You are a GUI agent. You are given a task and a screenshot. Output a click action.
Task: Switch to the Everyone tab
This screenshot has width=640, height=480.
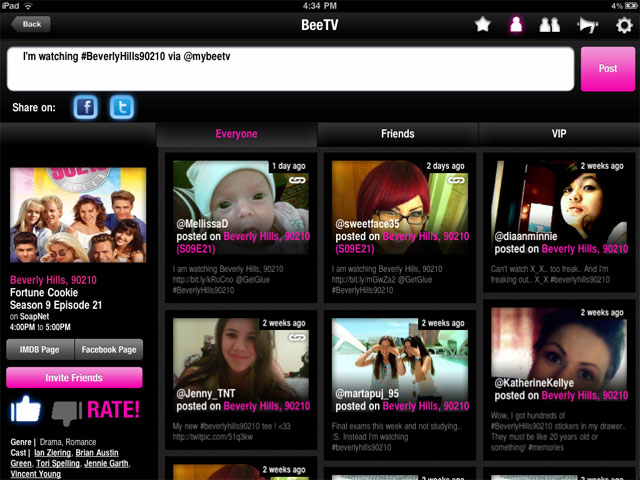237,134
